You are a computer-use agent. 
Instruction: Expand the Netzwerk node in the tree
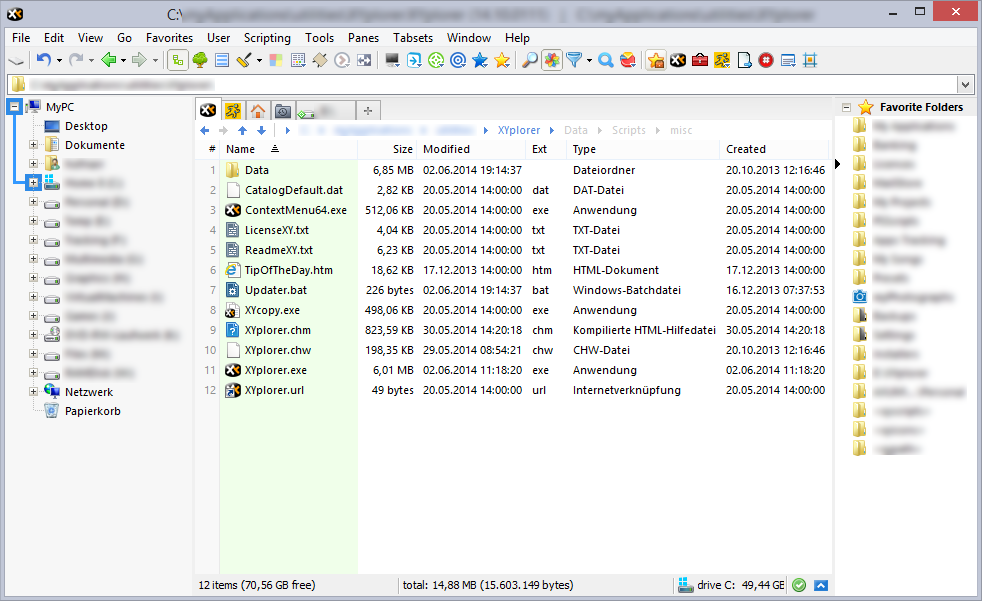pos(34,391)
